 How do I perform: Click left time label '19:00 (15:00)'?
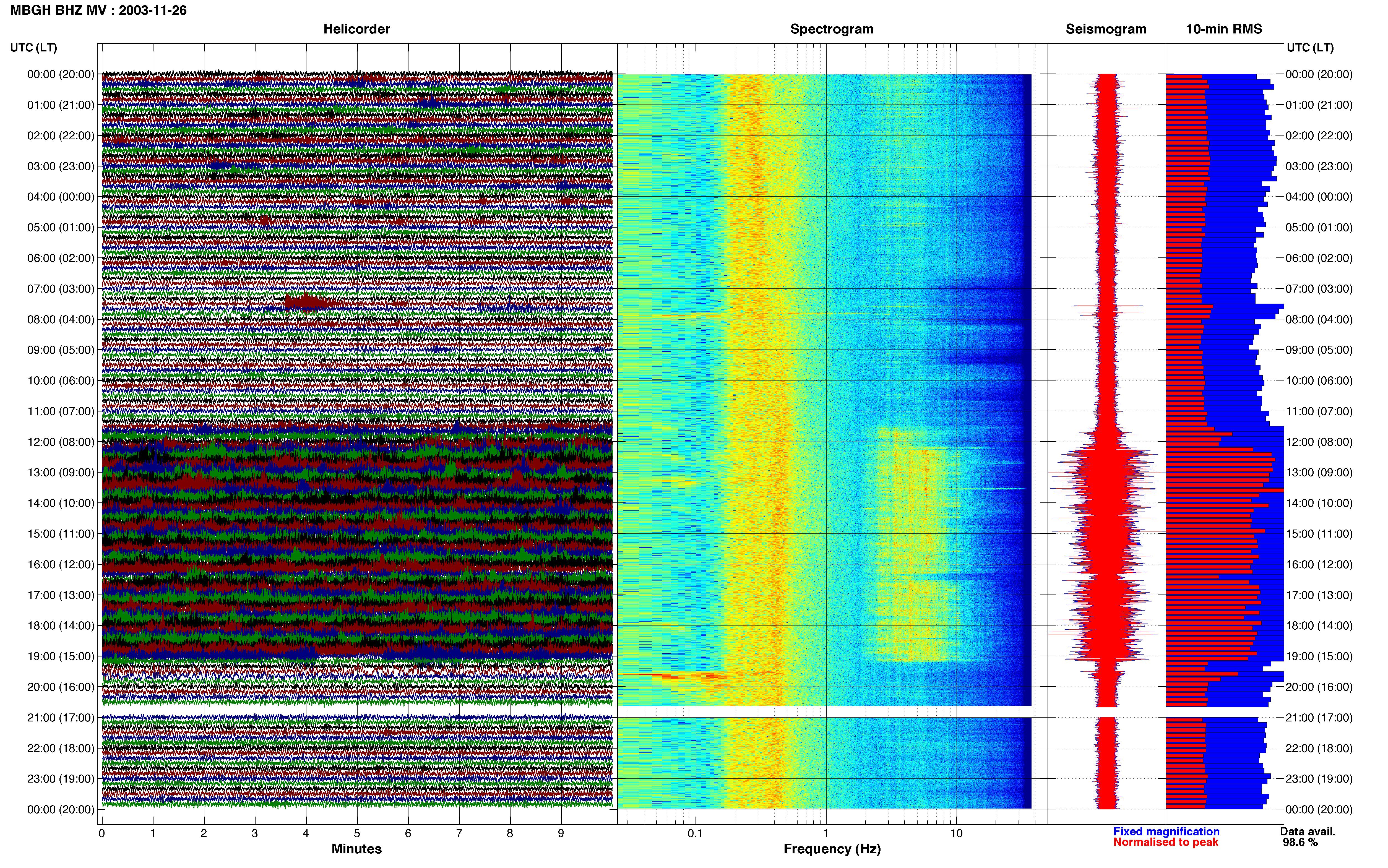(x=61, y=656)
